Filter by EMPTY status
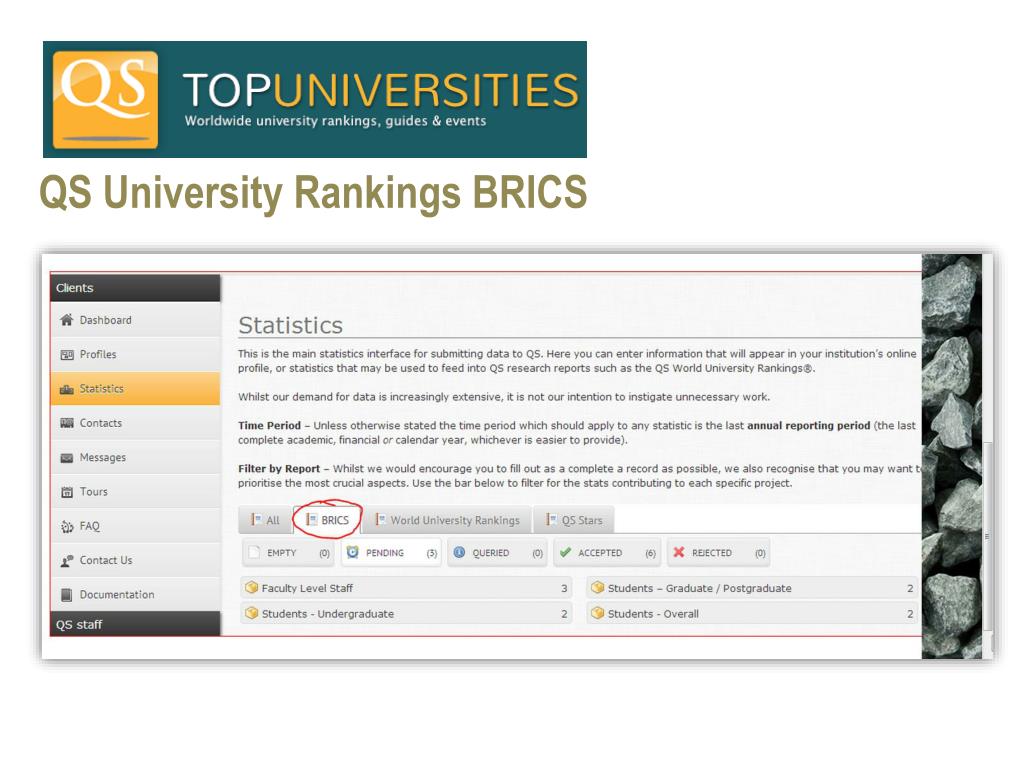1024x768 pixels. pos(289,552)
